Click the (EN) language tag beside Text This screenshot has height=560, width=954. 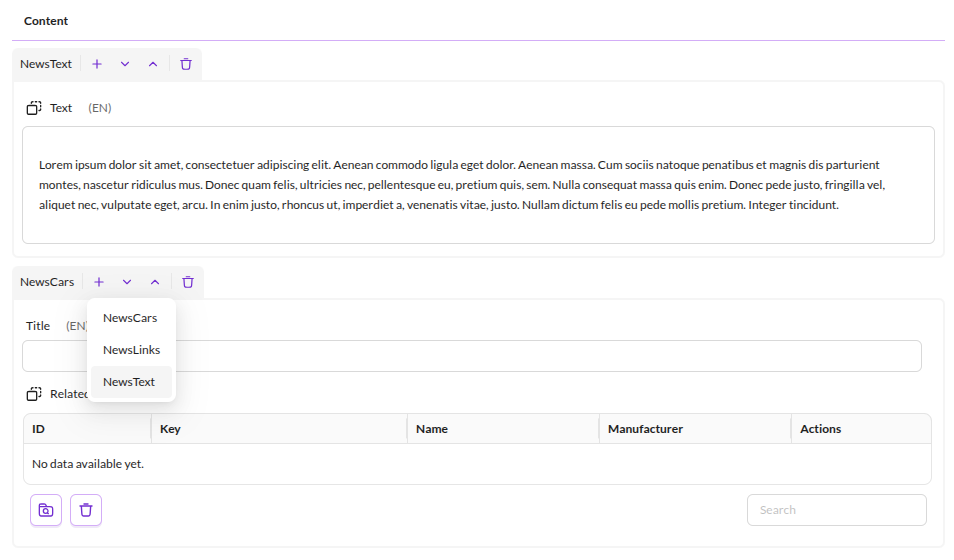[x=100, y=108]
